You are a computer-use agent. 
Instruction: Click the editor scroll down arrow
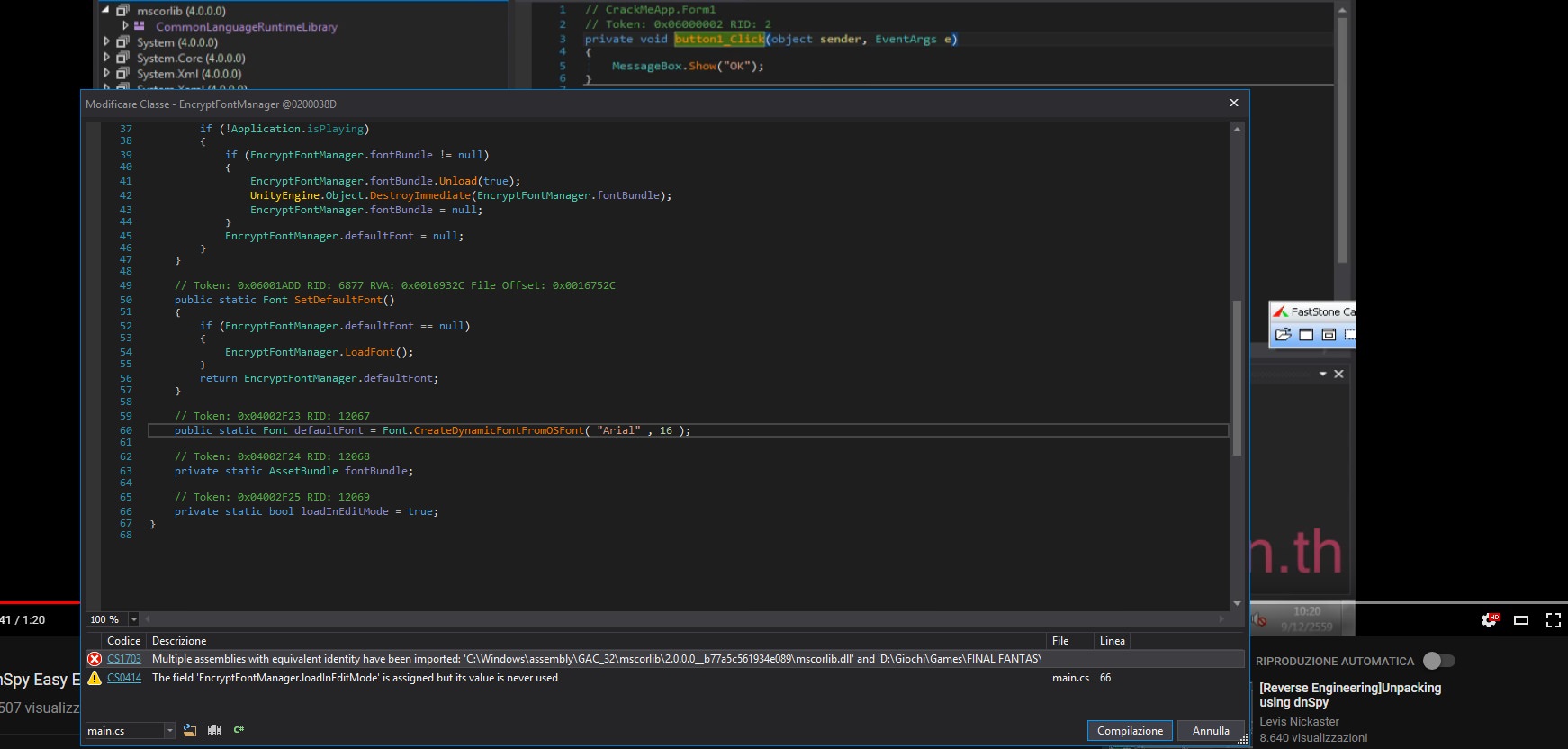[1237, 603]
